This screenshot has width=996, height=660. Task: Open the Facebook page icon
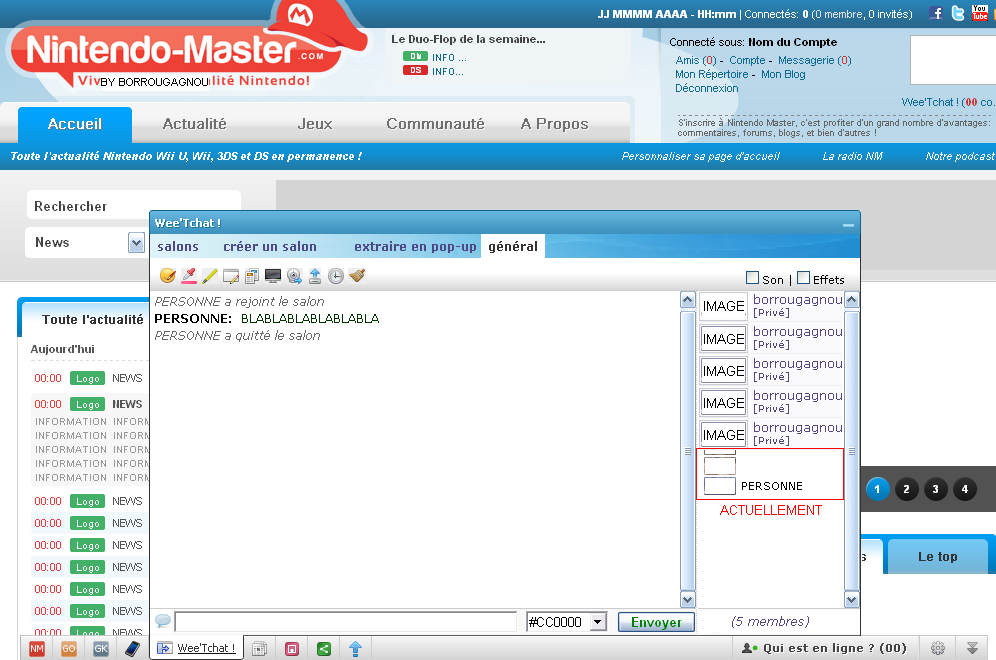936,13
